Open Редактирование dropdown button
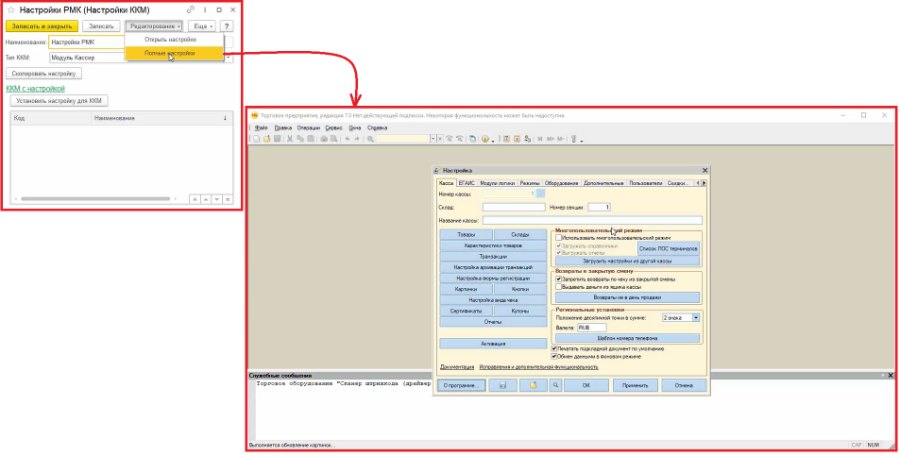The width and height of the screenshot is (900, 456). click(154, 26)
